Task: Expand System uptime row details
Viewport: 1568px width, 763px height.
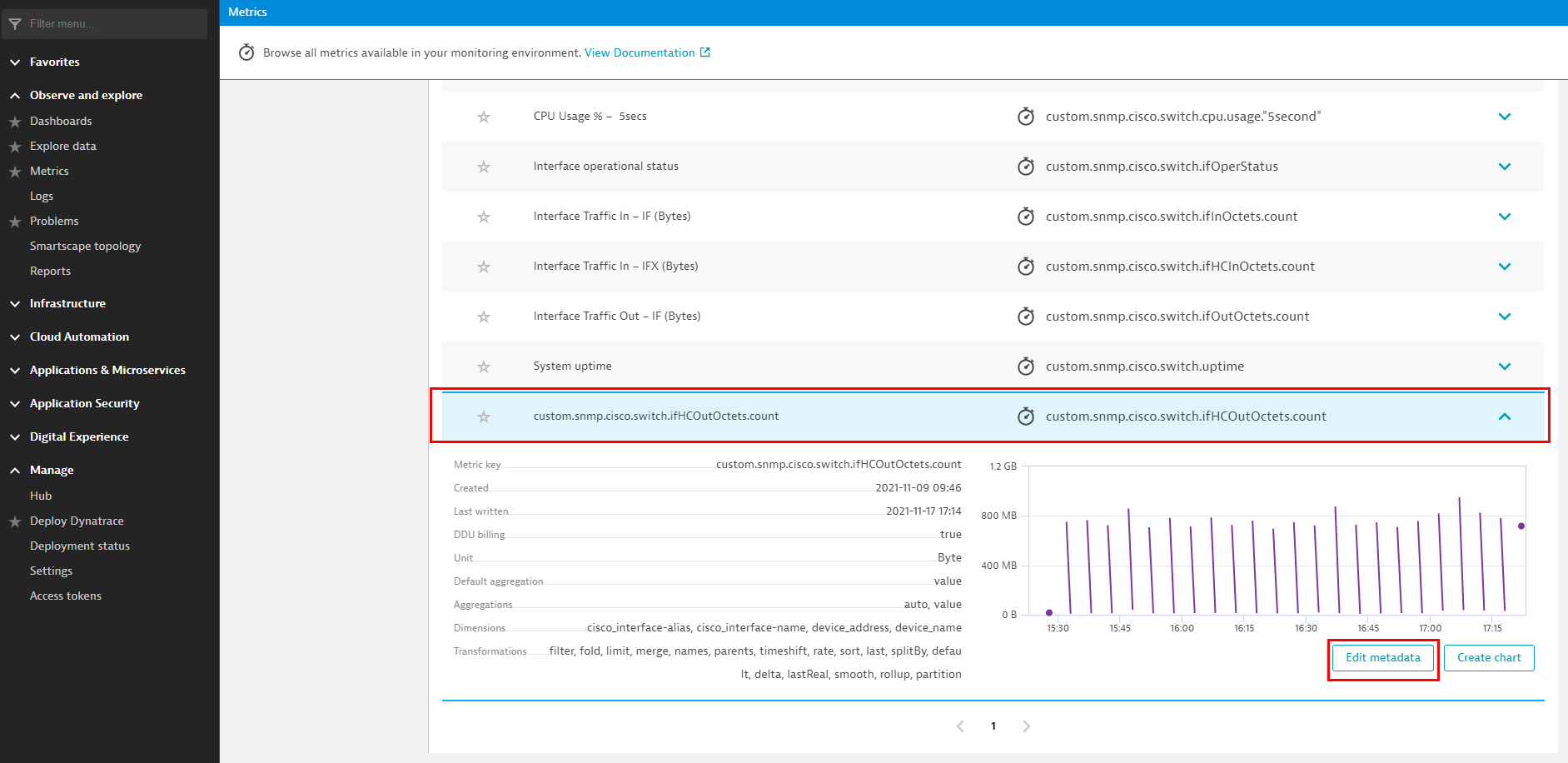Action: point(1504,367)
